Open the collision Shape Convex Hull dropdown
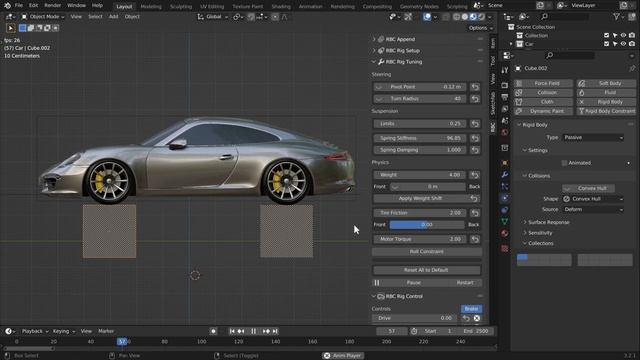The width and height of the screenshot is (640, 360). tap(593, 199)
